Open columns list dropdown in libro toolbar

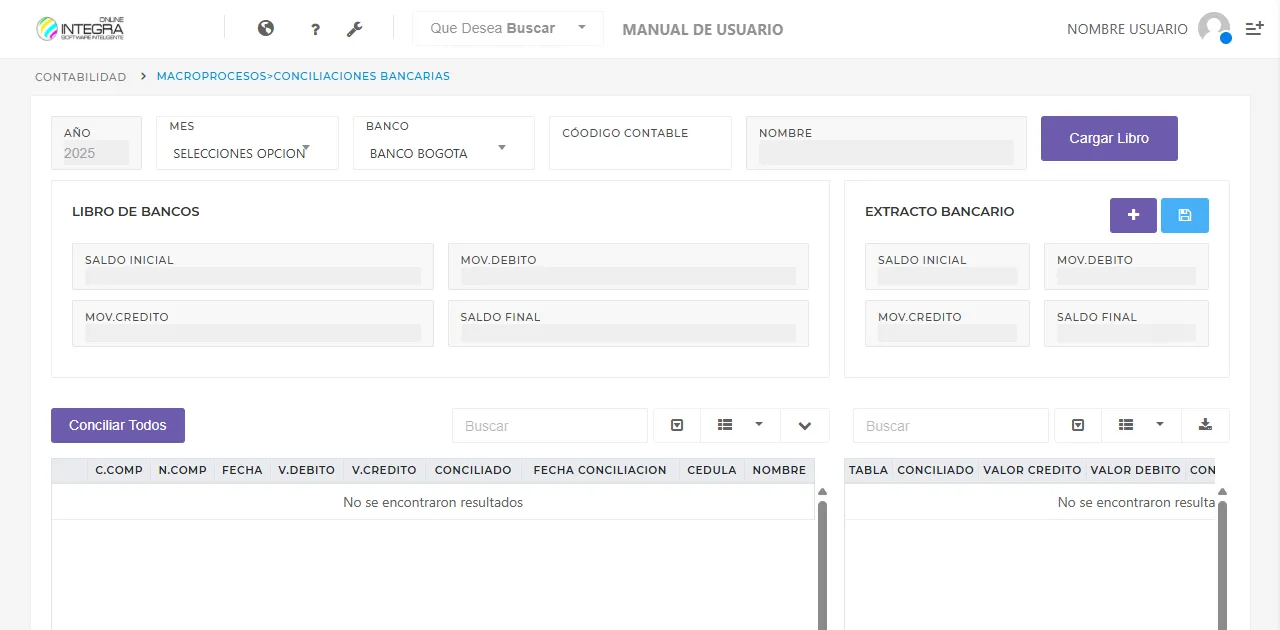740,425
